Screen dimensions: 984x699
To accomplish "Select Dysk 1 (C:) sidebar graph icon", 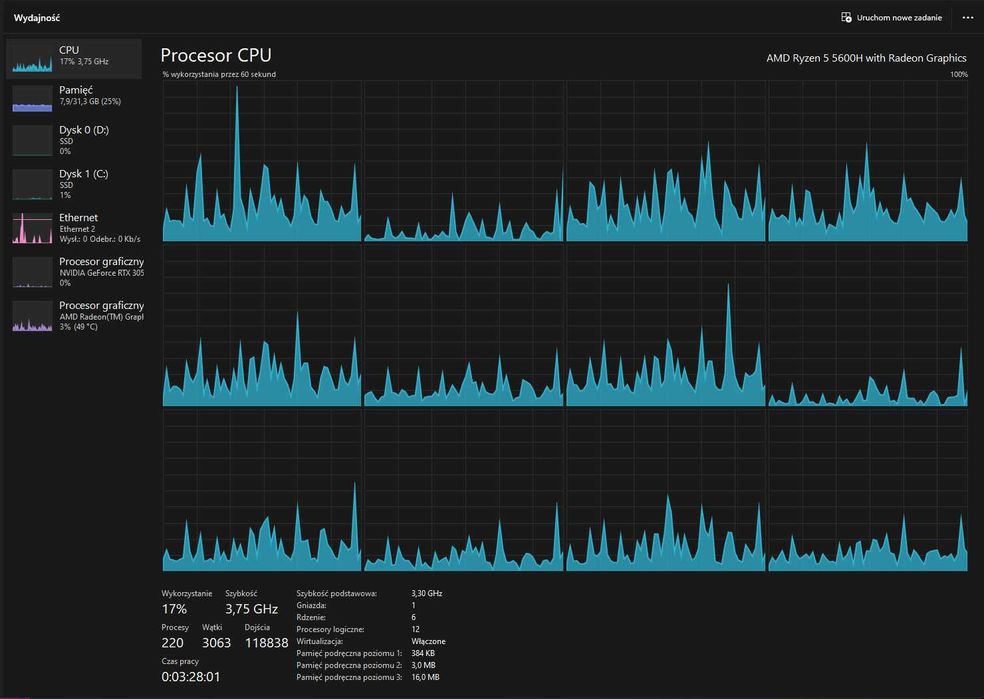I will coord(32,184).
